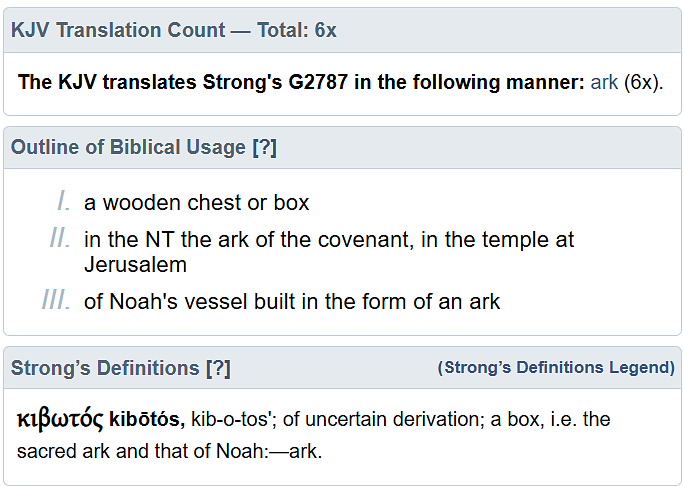Select outline item about ark of the covenant
The width and height of the screenshot is (684, 486).
pyautogui.click(x=329, y=252)
